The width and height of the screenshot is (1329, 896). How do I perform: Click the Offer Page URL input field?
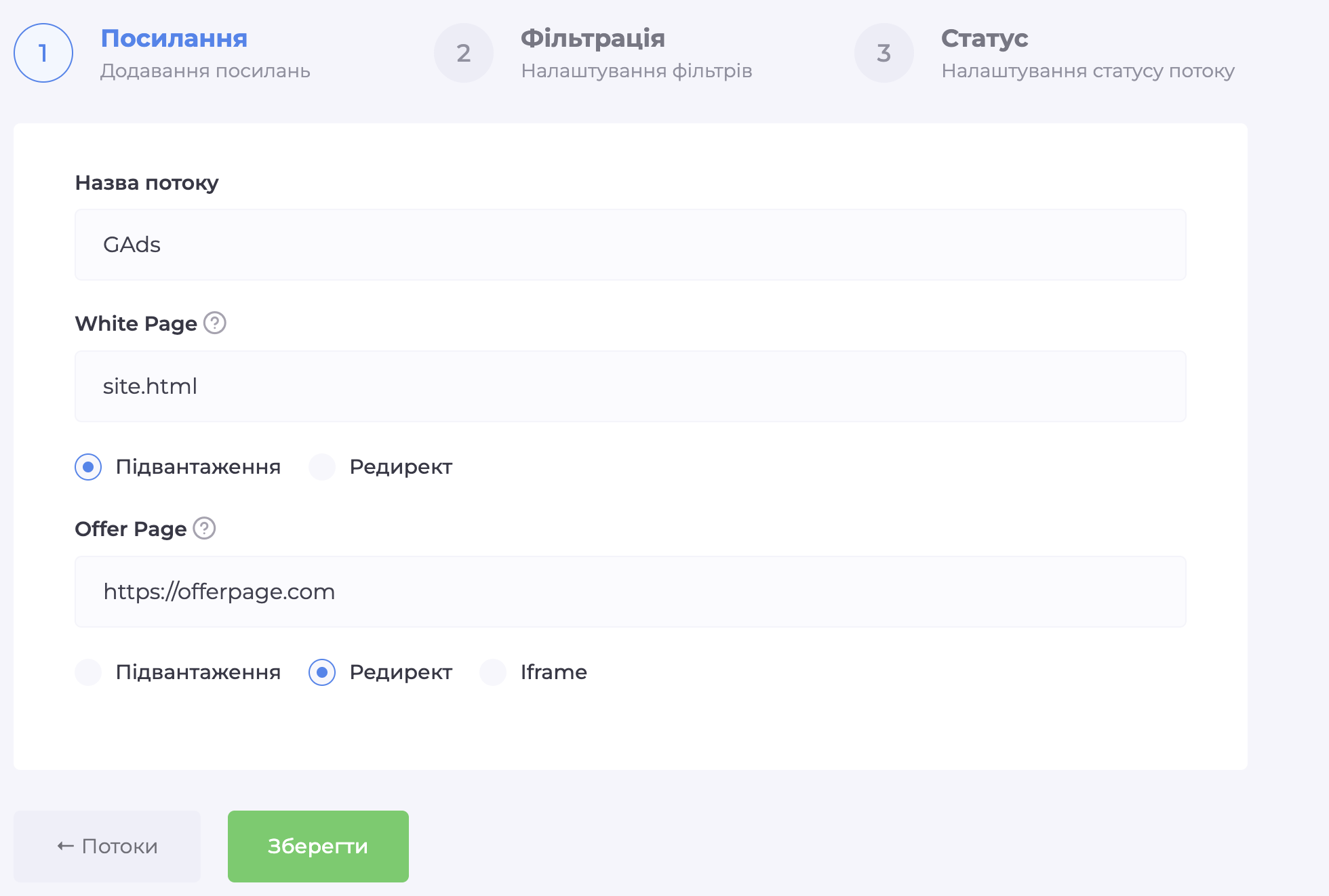point(630,592)
